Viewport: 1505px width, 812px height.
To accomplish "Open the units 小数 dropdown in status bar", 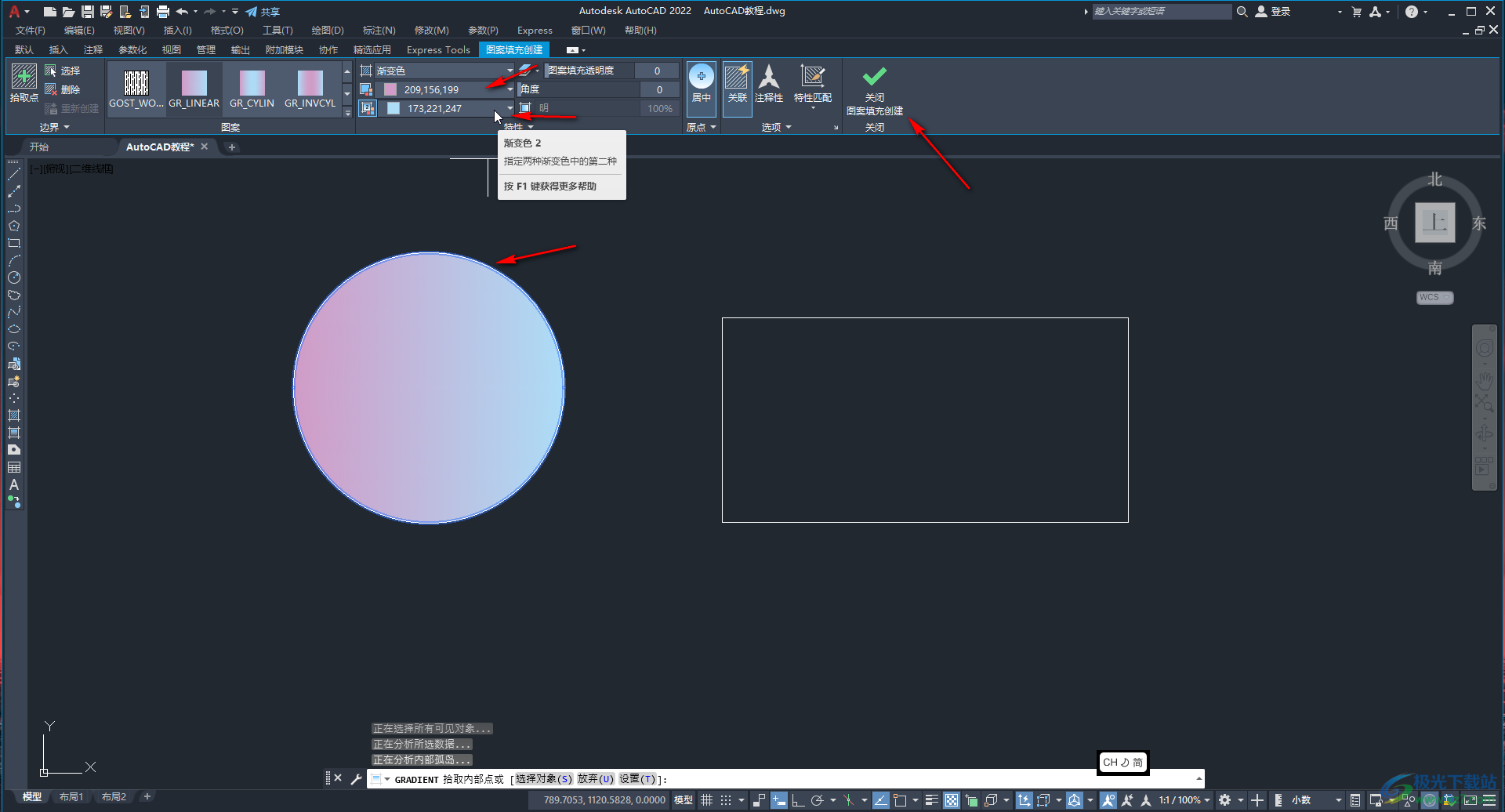I will pos(1316,800).
